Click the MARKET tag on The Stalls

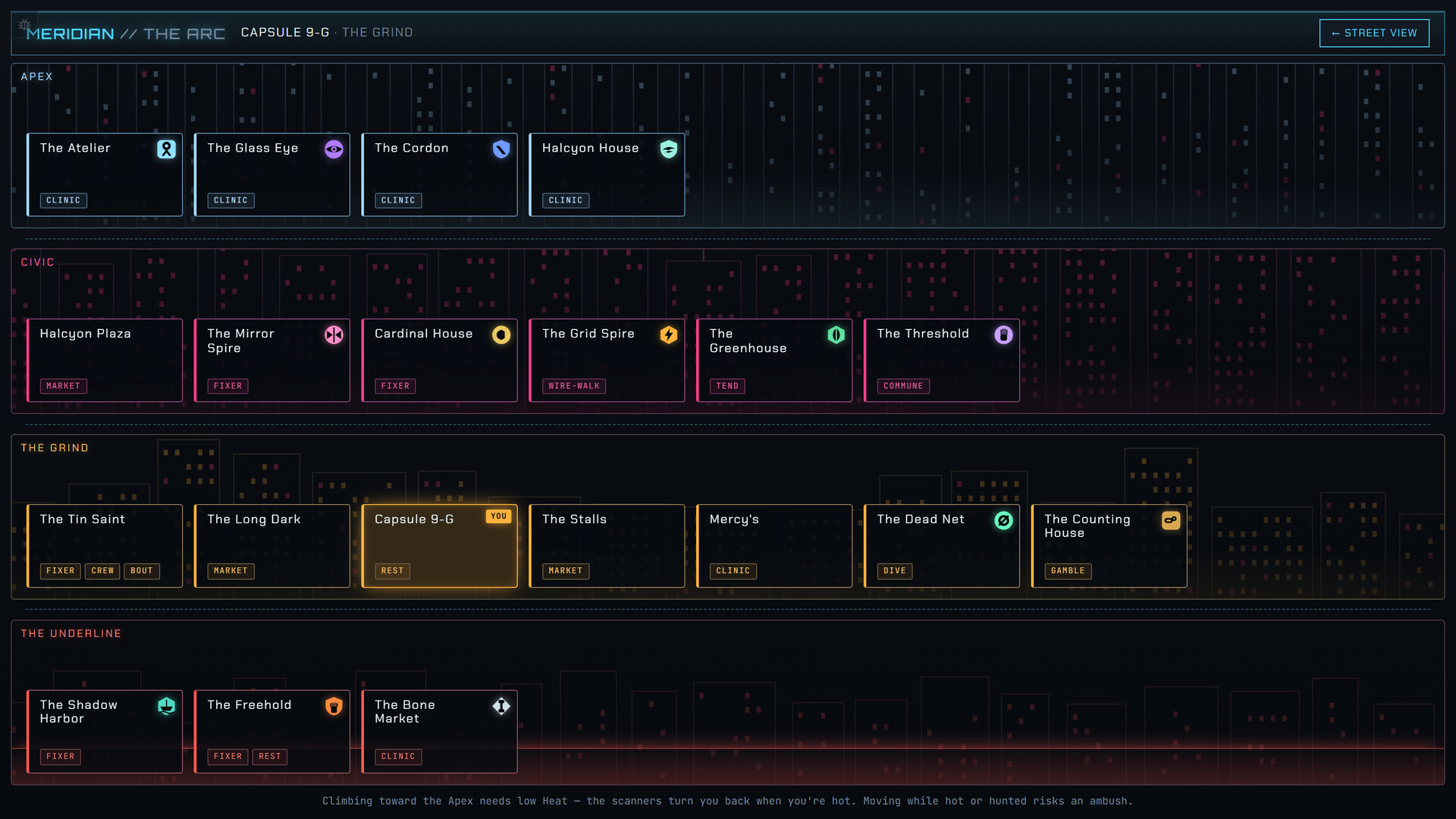click(x=566, y=571)
